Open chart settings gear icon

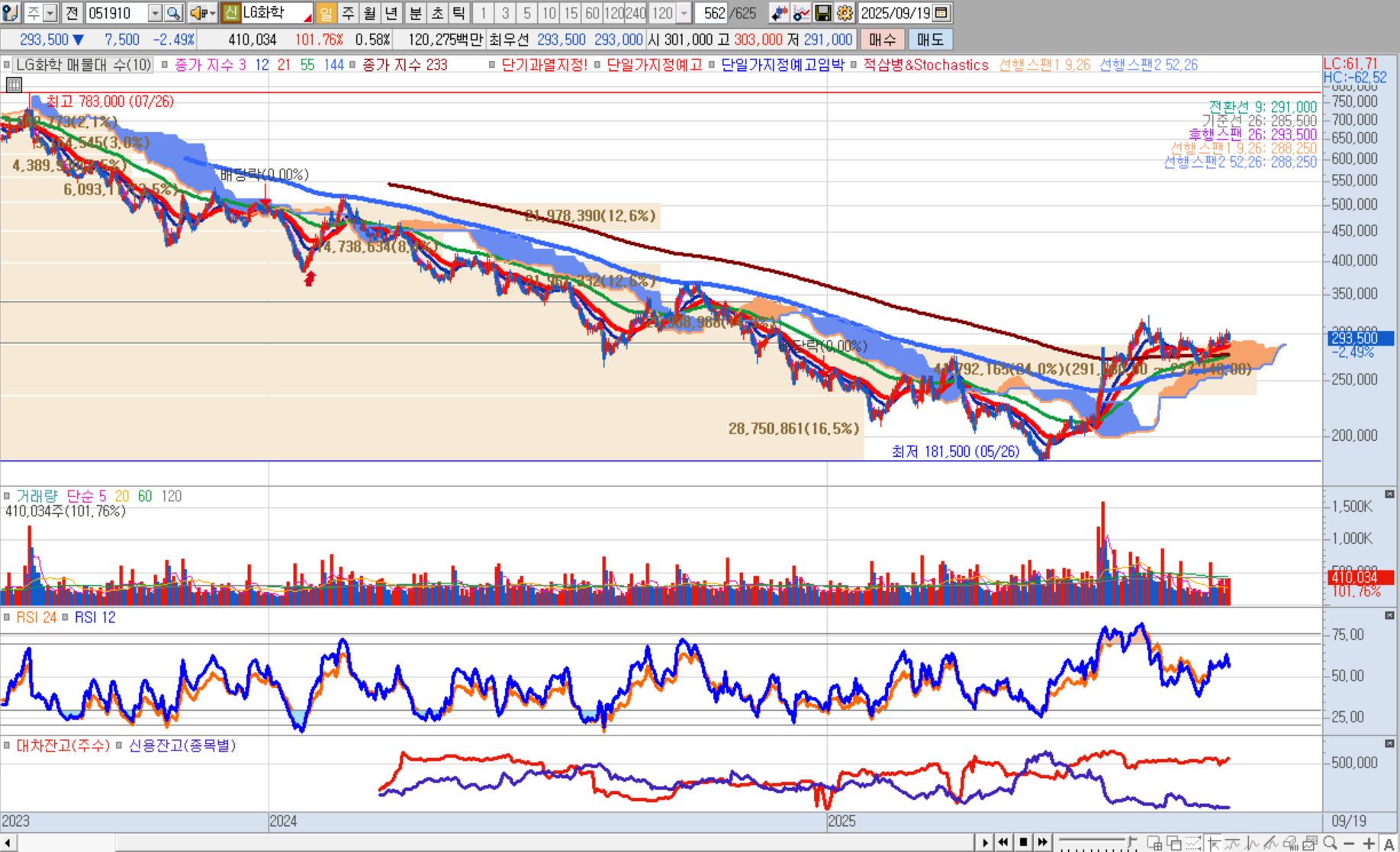[x=845, y=13]
